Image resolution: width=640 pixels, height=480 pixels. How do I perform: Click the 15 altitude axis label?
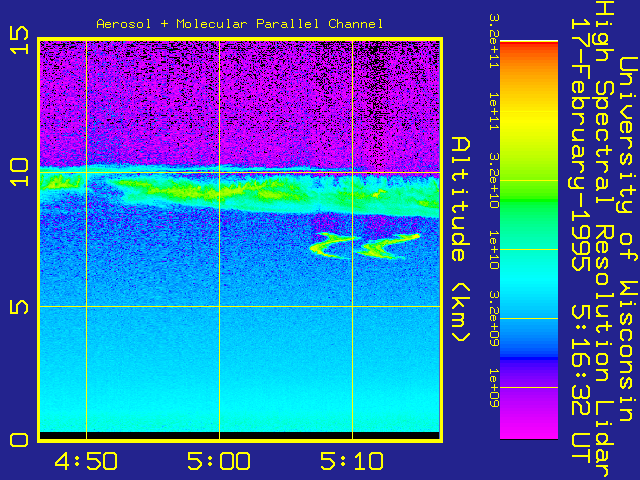tap(19, 40)
